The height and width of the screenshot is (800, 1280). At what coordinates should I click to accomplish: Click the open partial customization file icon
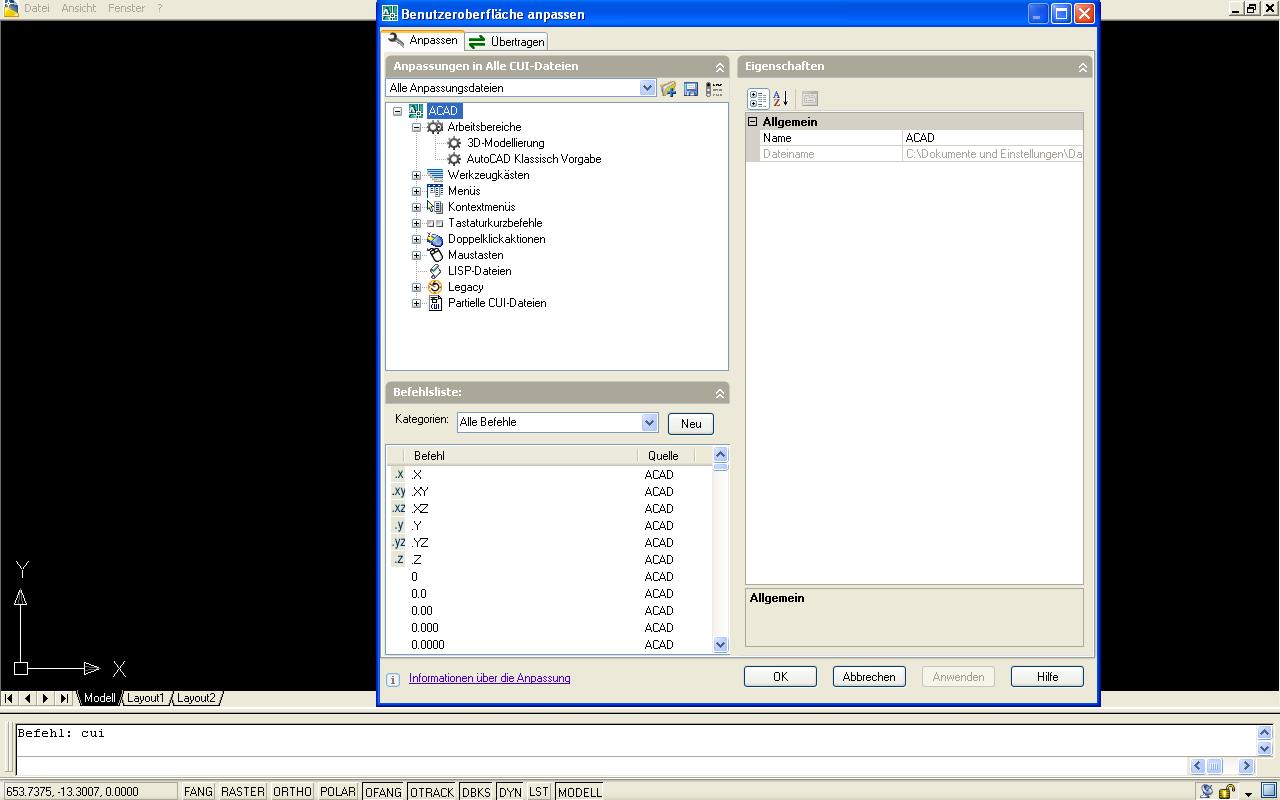tap(668, 89)
